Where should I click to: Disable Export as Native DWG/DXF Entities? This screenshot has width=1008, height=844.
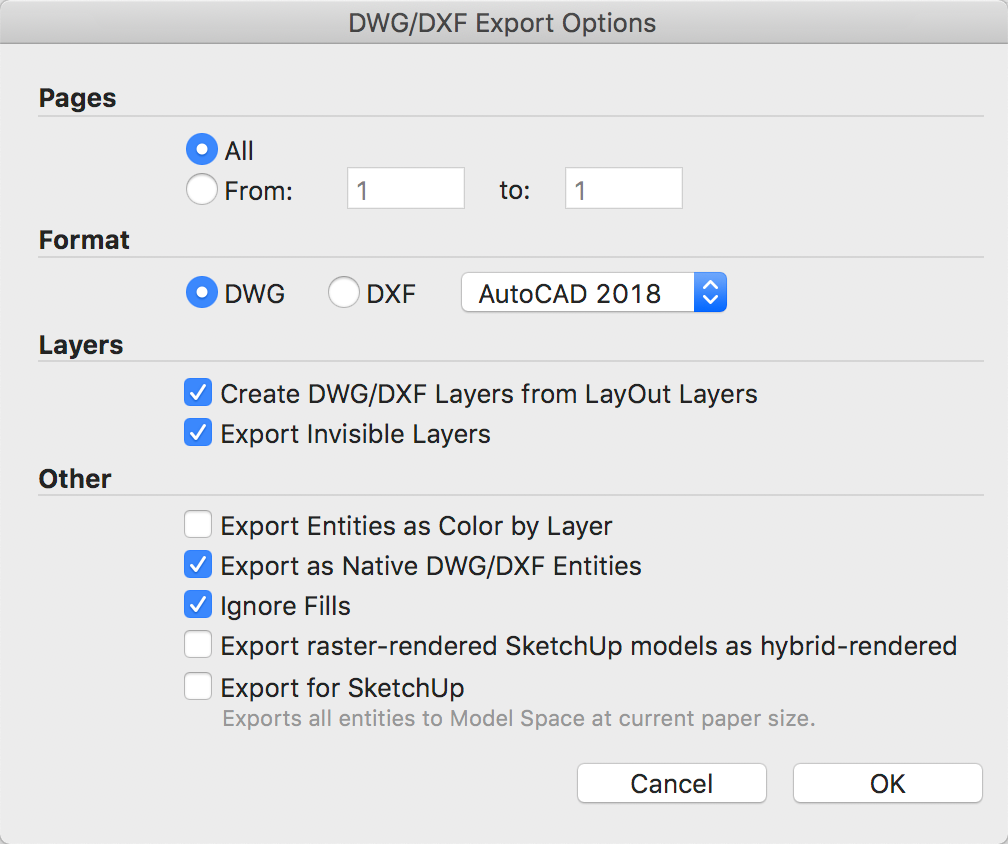pyautogui.click(x=198, y=565)
